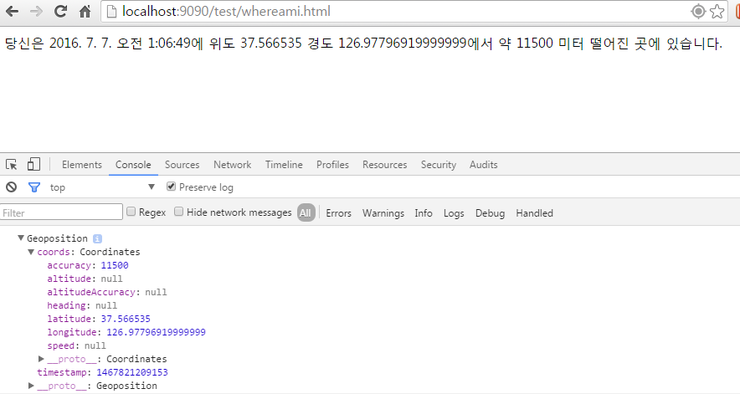Filter console by Warnings

(x=383, y=213)
